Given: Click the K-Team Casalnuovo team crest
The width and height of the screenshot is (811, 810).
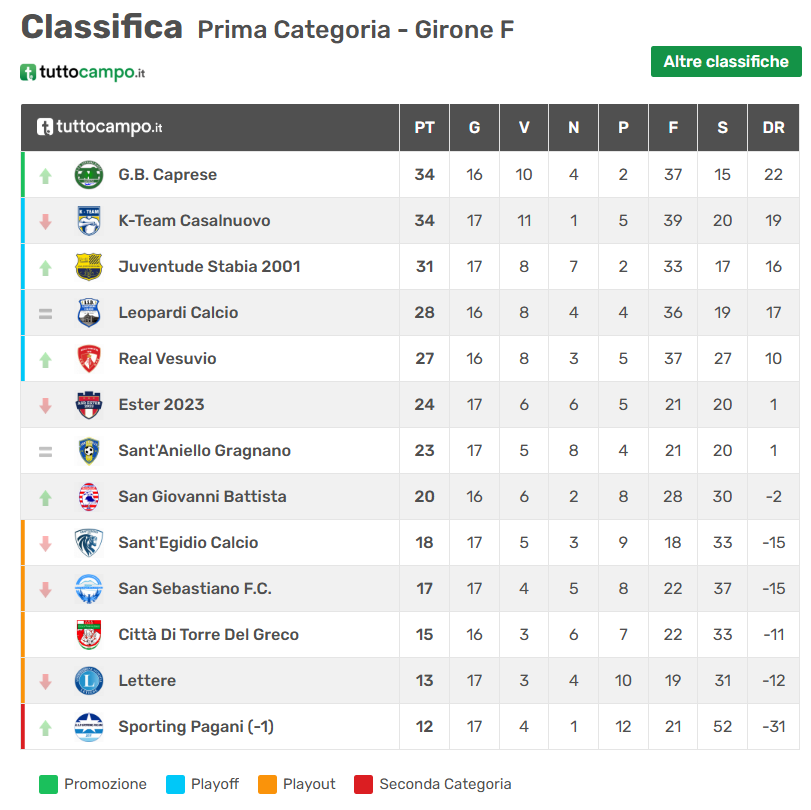Looking at the screenshot, I should coord(88,221).
